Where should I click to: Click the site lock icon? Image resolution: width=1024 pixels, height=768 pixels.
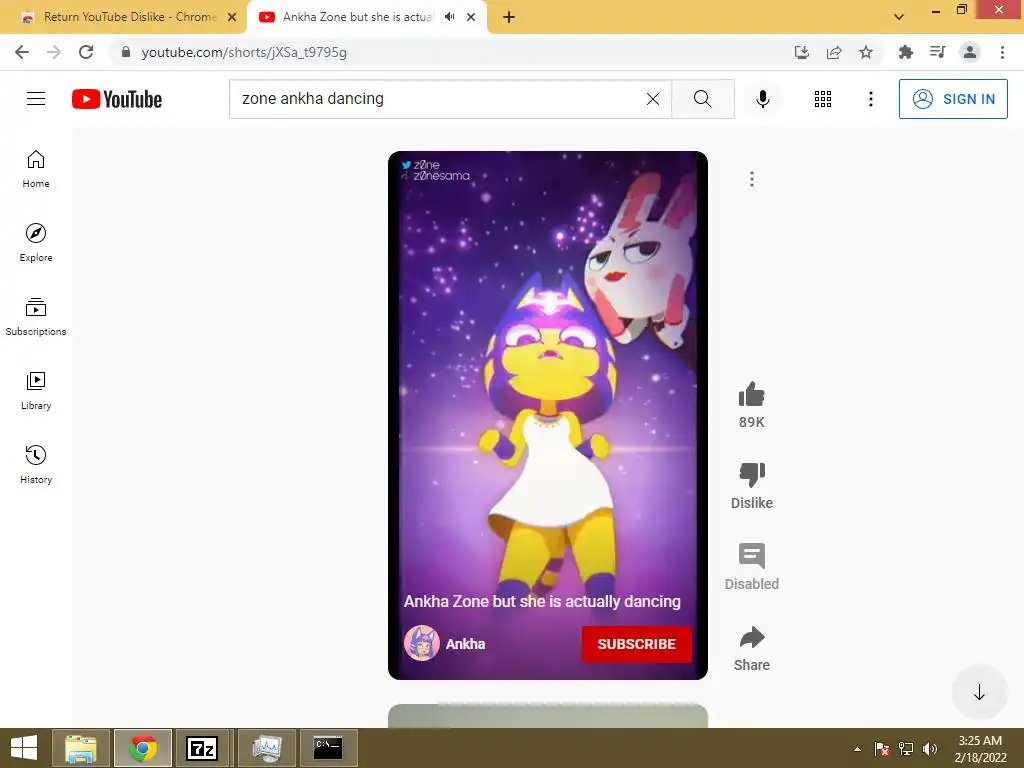point(126,52)
